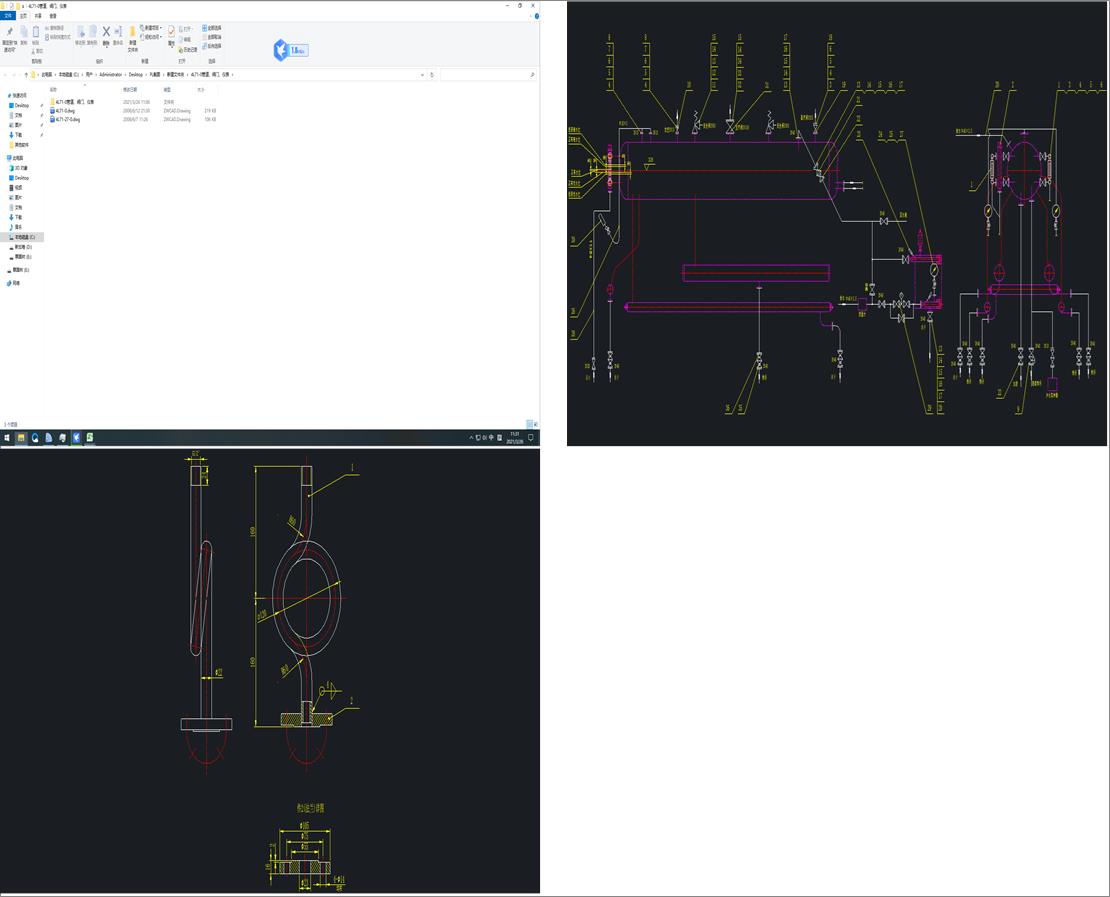Click the Invert selection ribbon option
The image size is (1110, 897).
pyautogui.click(x=213, y=46)
